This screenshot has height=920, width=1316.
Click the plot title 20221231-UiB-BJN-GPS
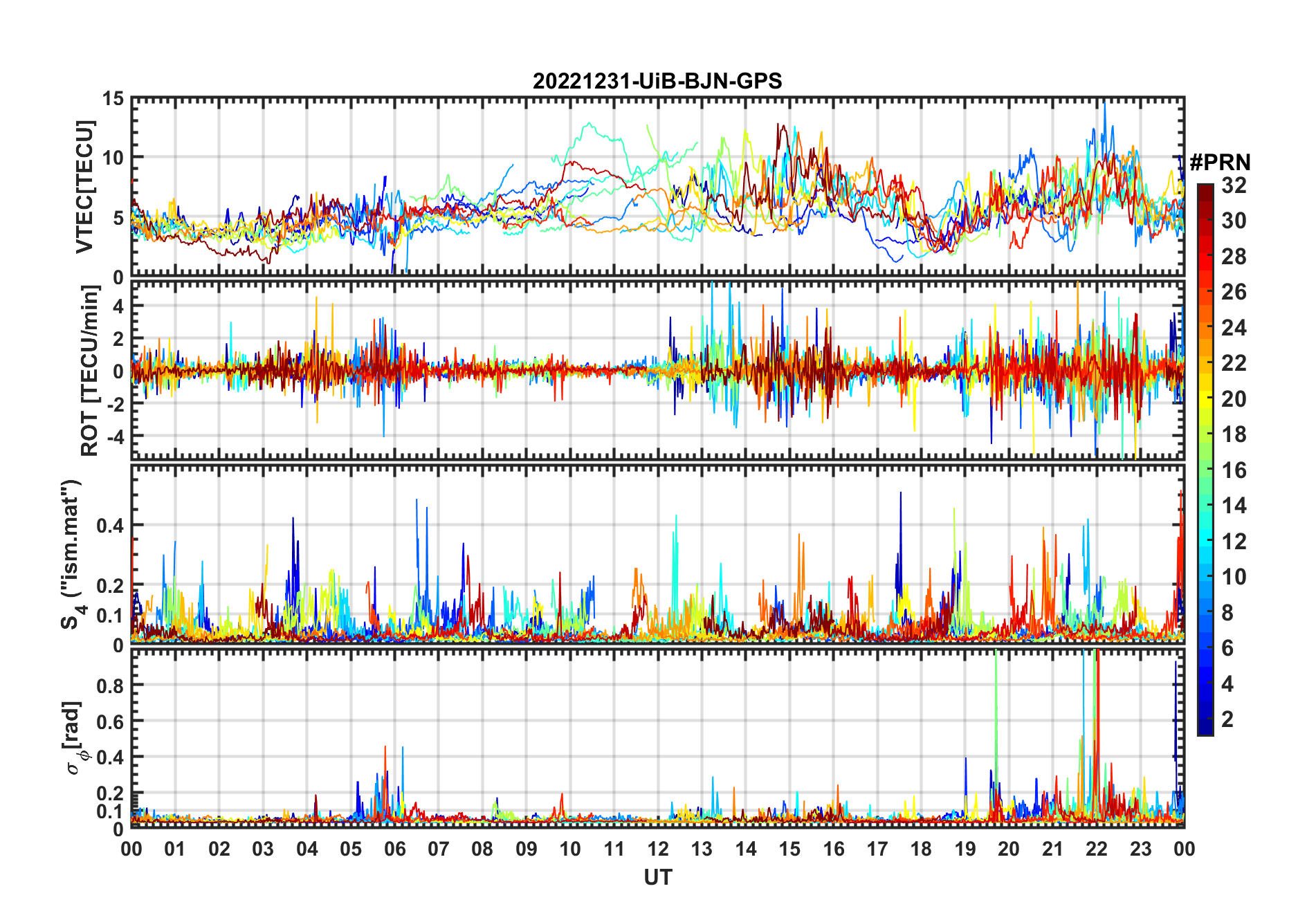[x=657, y=81]
